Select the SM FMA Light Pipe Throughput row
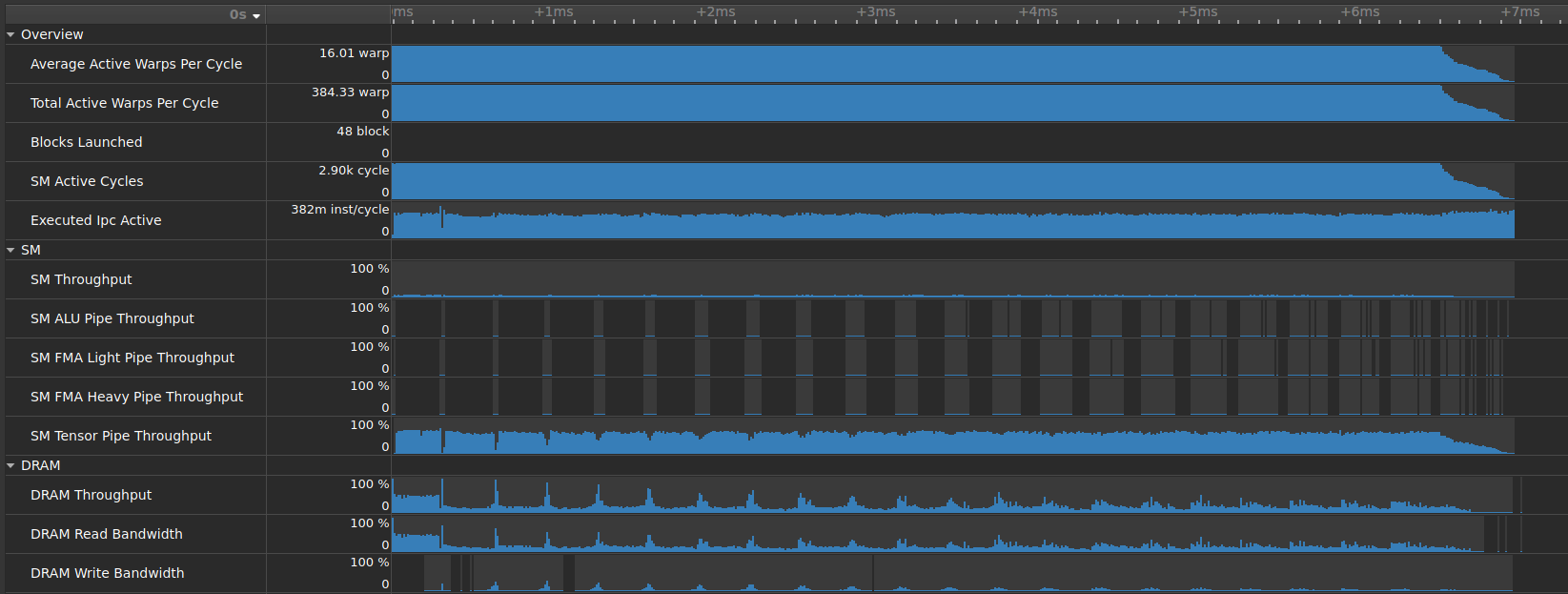Viewport: 1568px width, 594px height. tap(132, 358)
